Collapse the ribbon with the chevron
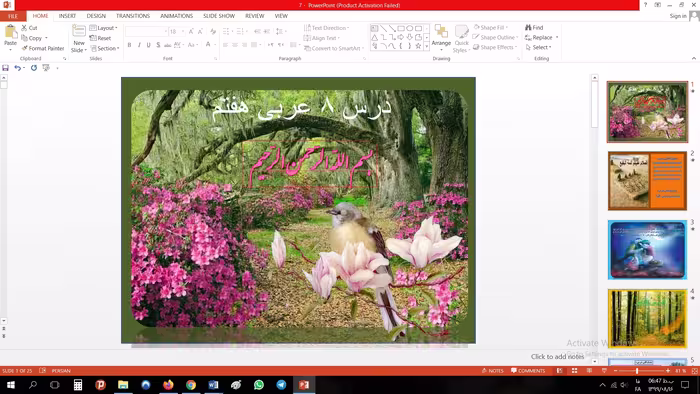The image size is (700, 394). coord(694,58)
